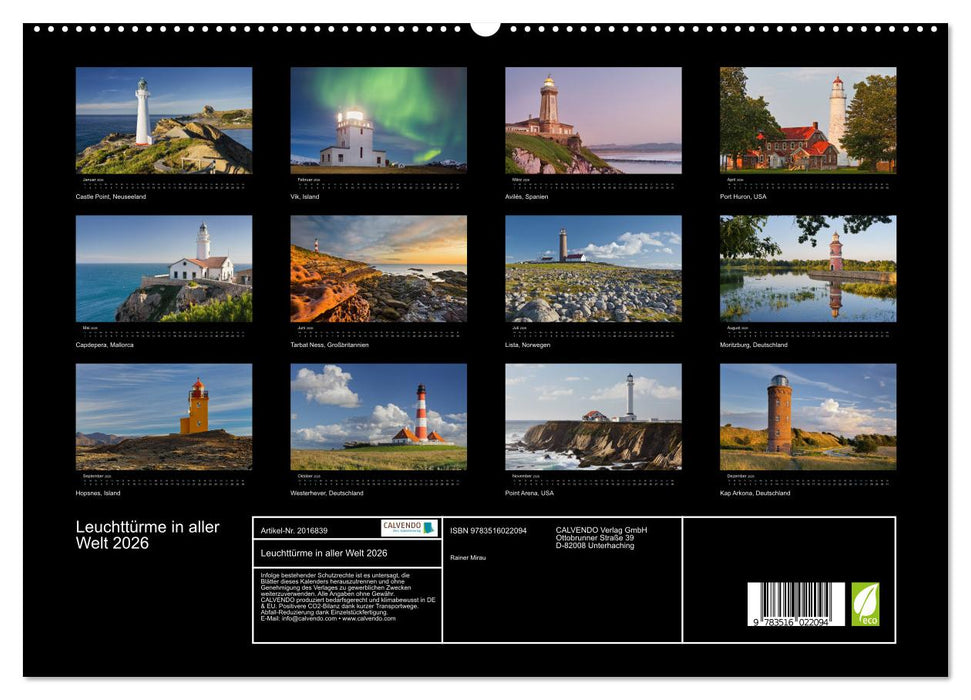971x700 pixels.
Task: Click the Hopsnes, Island orange lighthouse image
Action: tap(164, 416)
